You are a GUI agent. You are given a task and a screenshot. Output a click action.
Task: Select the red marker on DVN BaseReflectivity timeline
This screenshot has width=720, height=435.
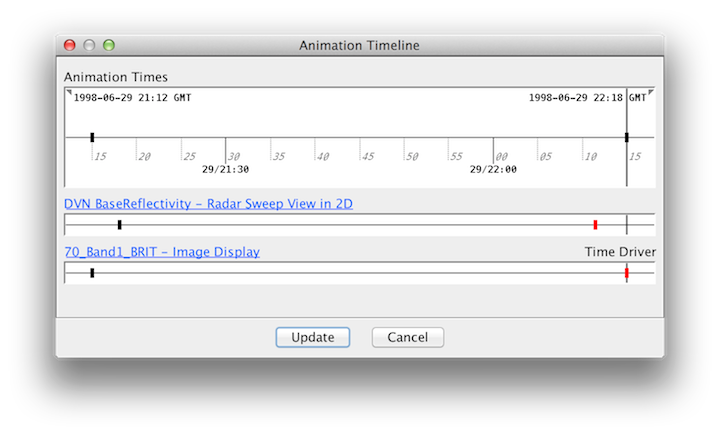[595, 225]
